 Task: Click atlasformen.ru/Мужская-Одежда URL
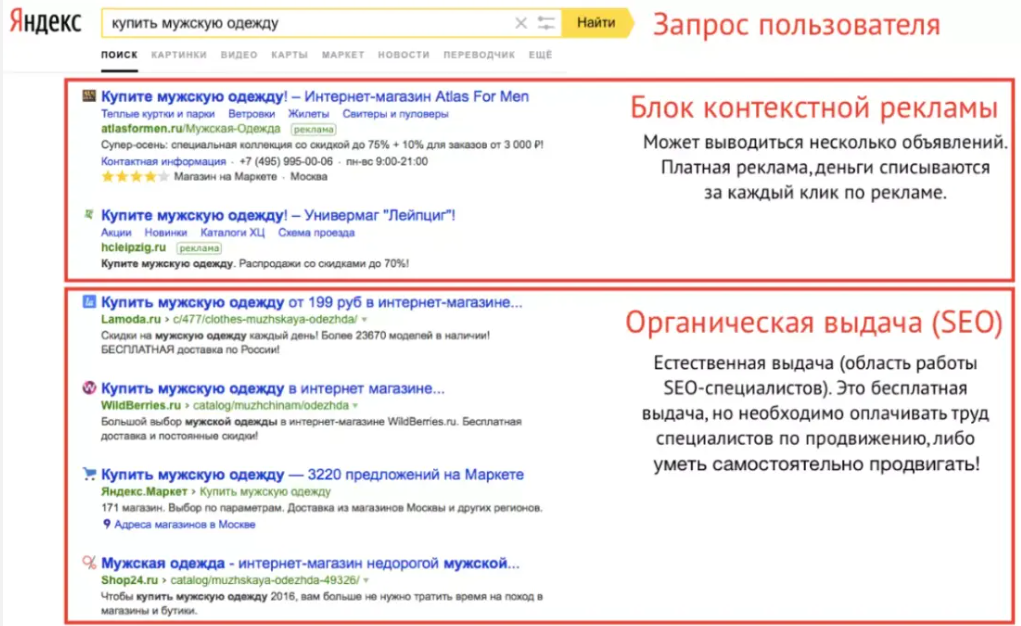[x=190, y=129]
